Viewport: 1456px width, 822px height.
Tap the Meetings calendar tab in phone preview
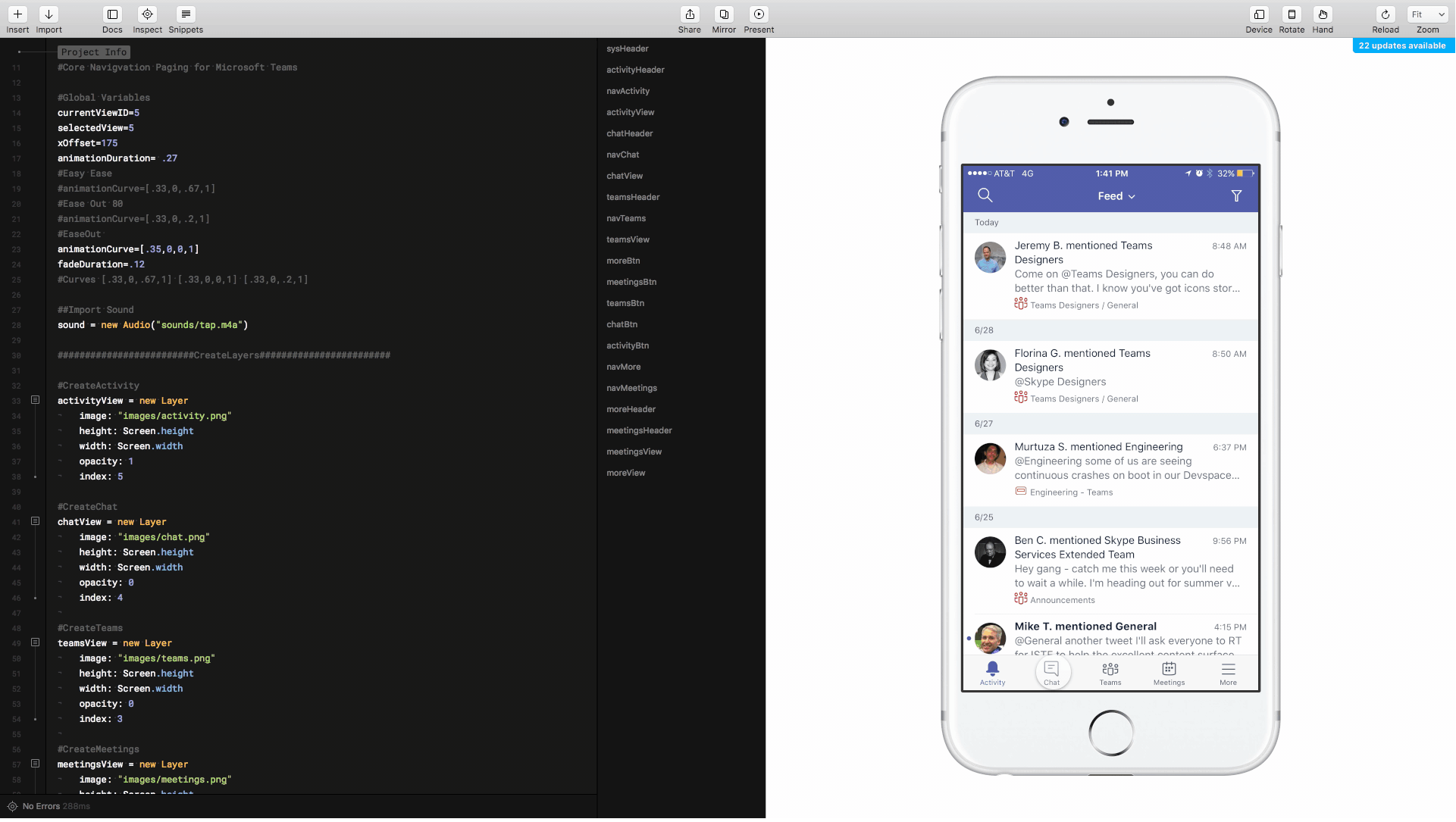coord(1169,673)
